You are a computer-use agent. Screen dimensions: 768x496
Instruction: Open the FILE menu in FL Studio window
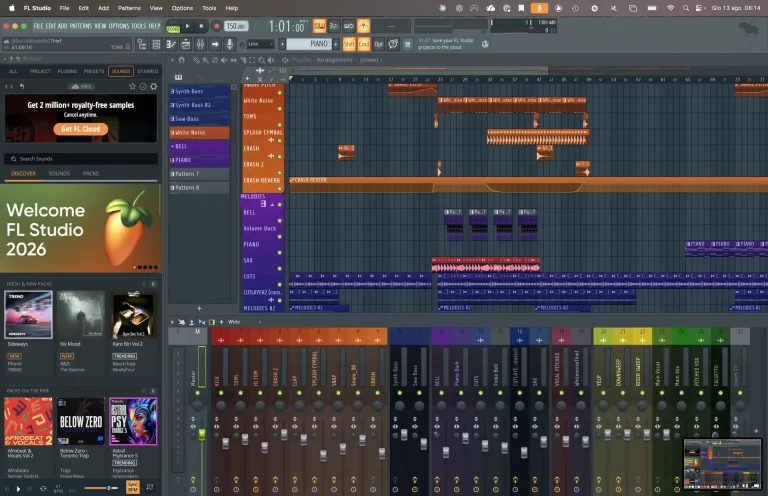[x=38, y=26]
